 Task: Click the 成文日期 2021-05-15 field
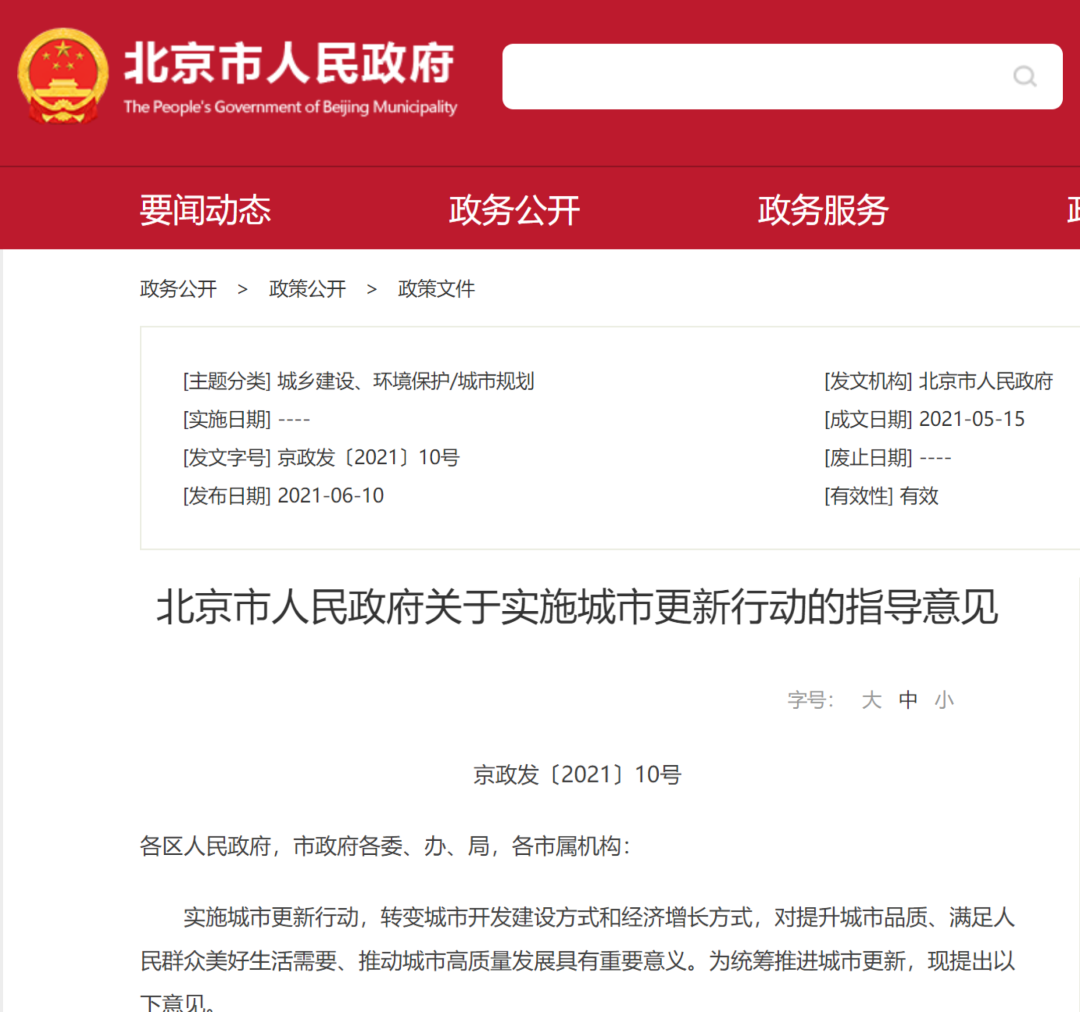[x=971, y=419]
